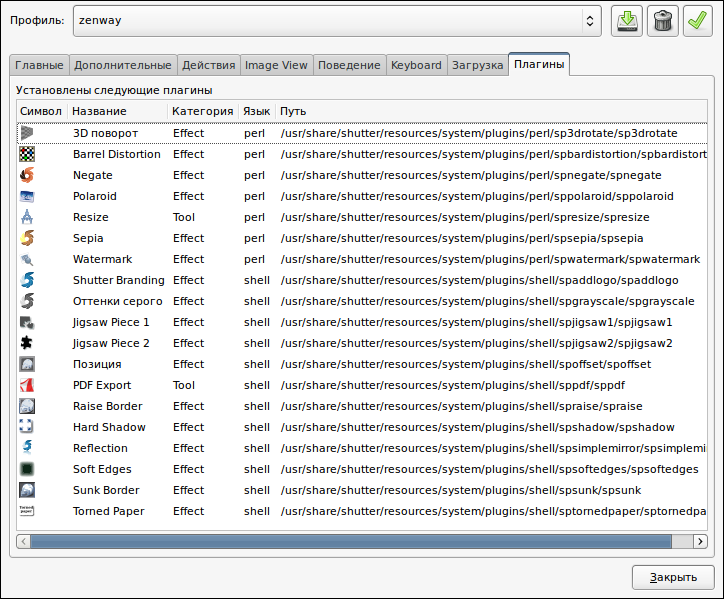Select the Оттенки серого gray icon
The width and height of the screenshot is (724, 599).
27,301
